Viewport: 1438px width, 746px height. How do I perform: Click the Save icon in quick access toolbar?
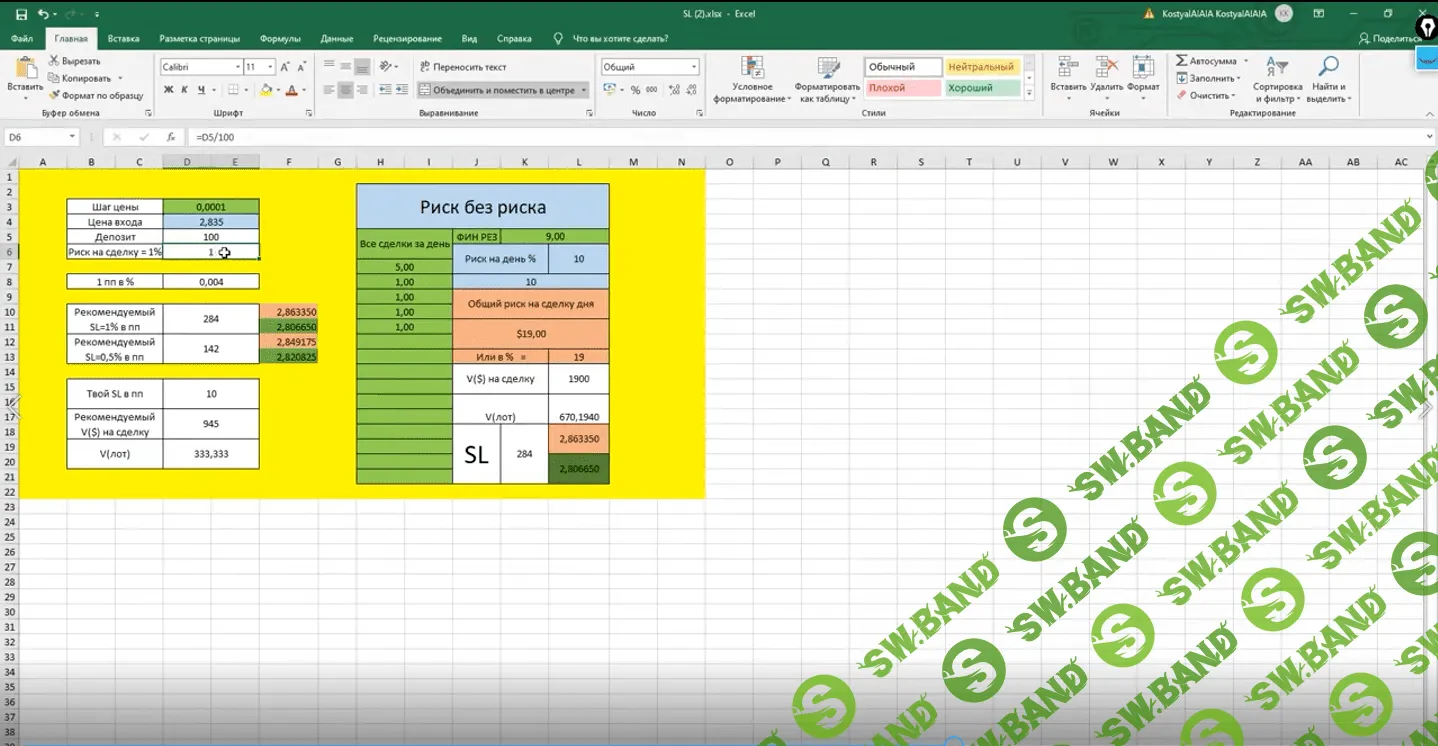21,14
